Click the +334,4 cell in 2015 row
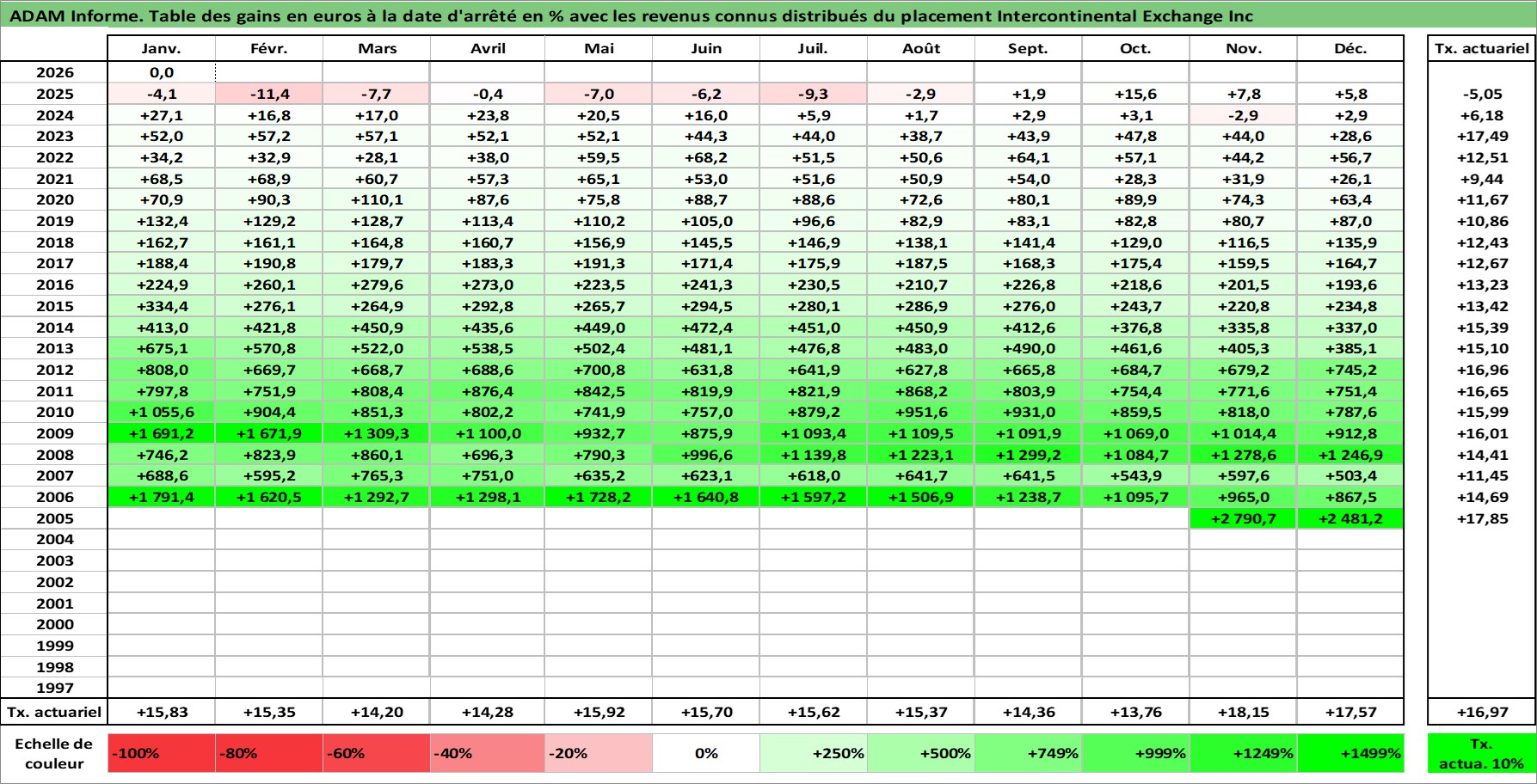 pos(162,306)
